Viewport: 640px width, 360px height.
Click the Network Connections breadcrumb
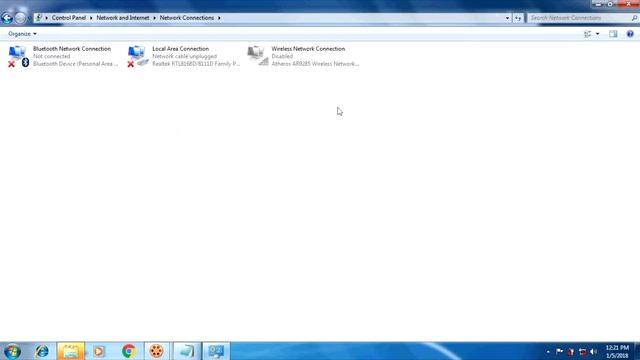[187, 18]
